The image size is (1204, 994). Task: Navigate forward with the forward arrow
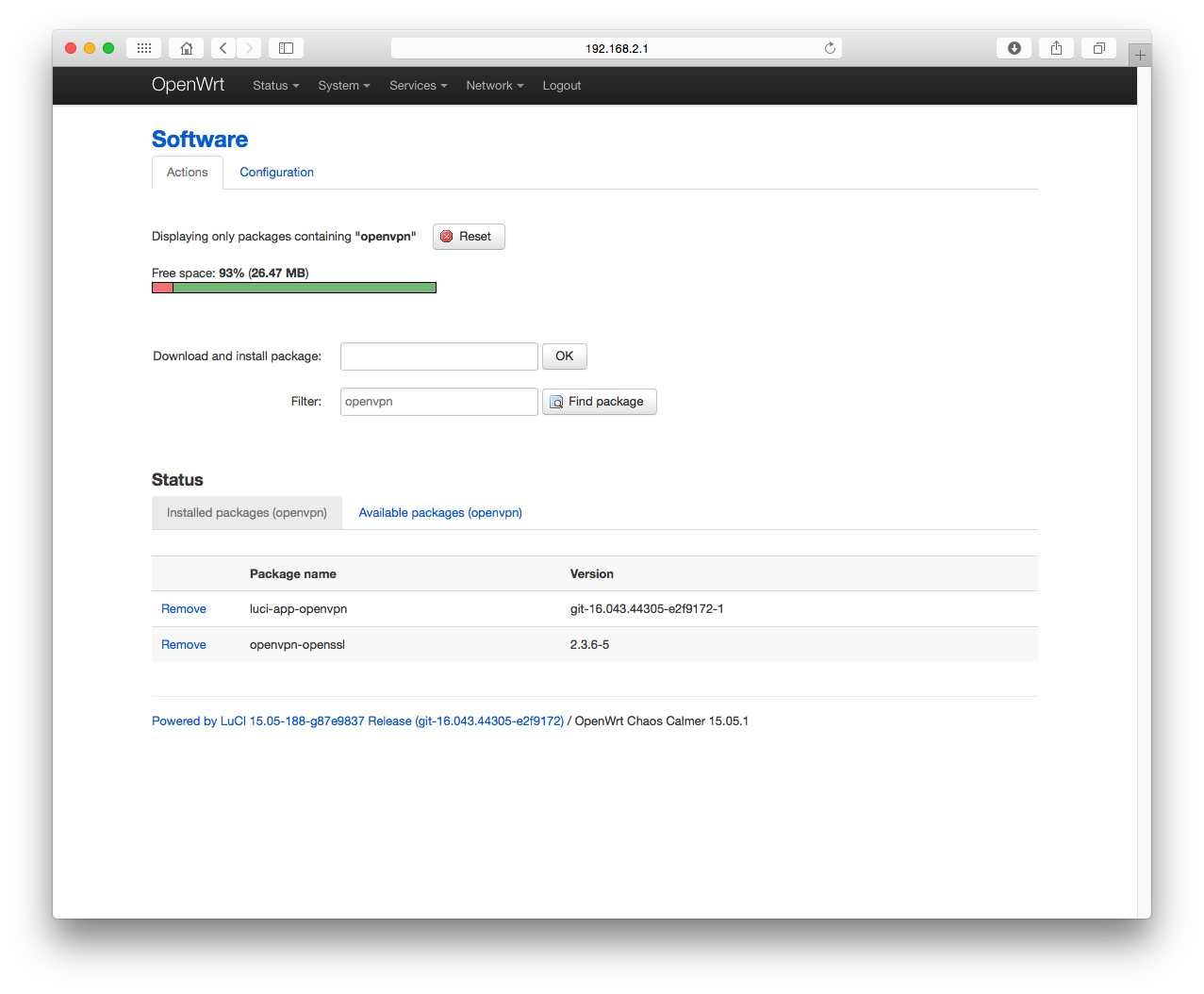click(x=249, y=48)
